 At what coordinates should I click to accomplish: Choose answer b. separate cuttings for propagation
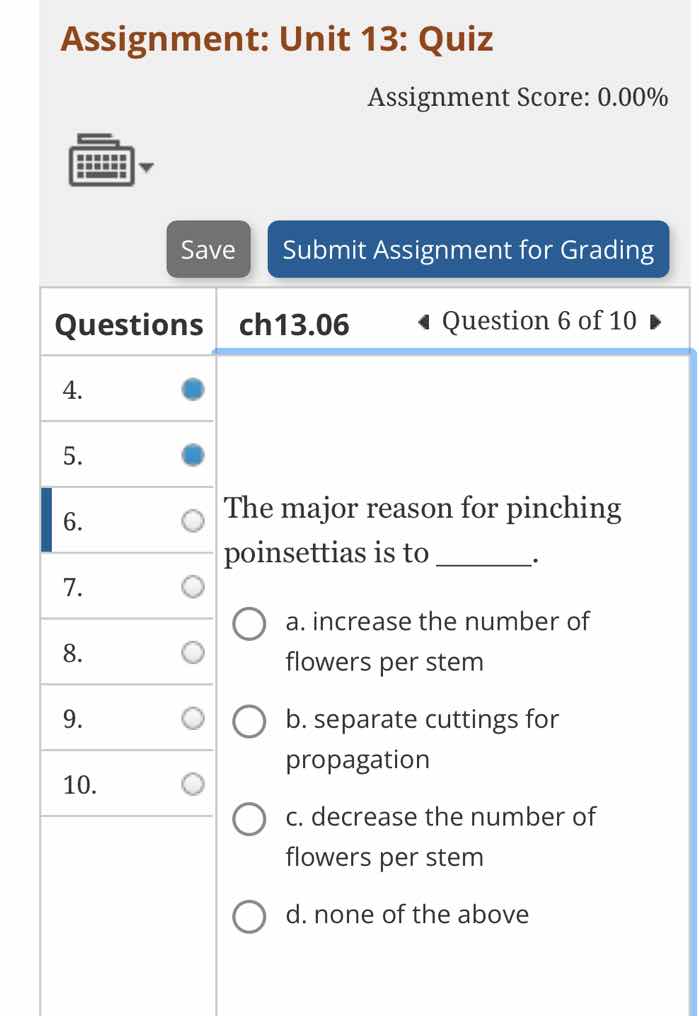(x=249, y=721)
